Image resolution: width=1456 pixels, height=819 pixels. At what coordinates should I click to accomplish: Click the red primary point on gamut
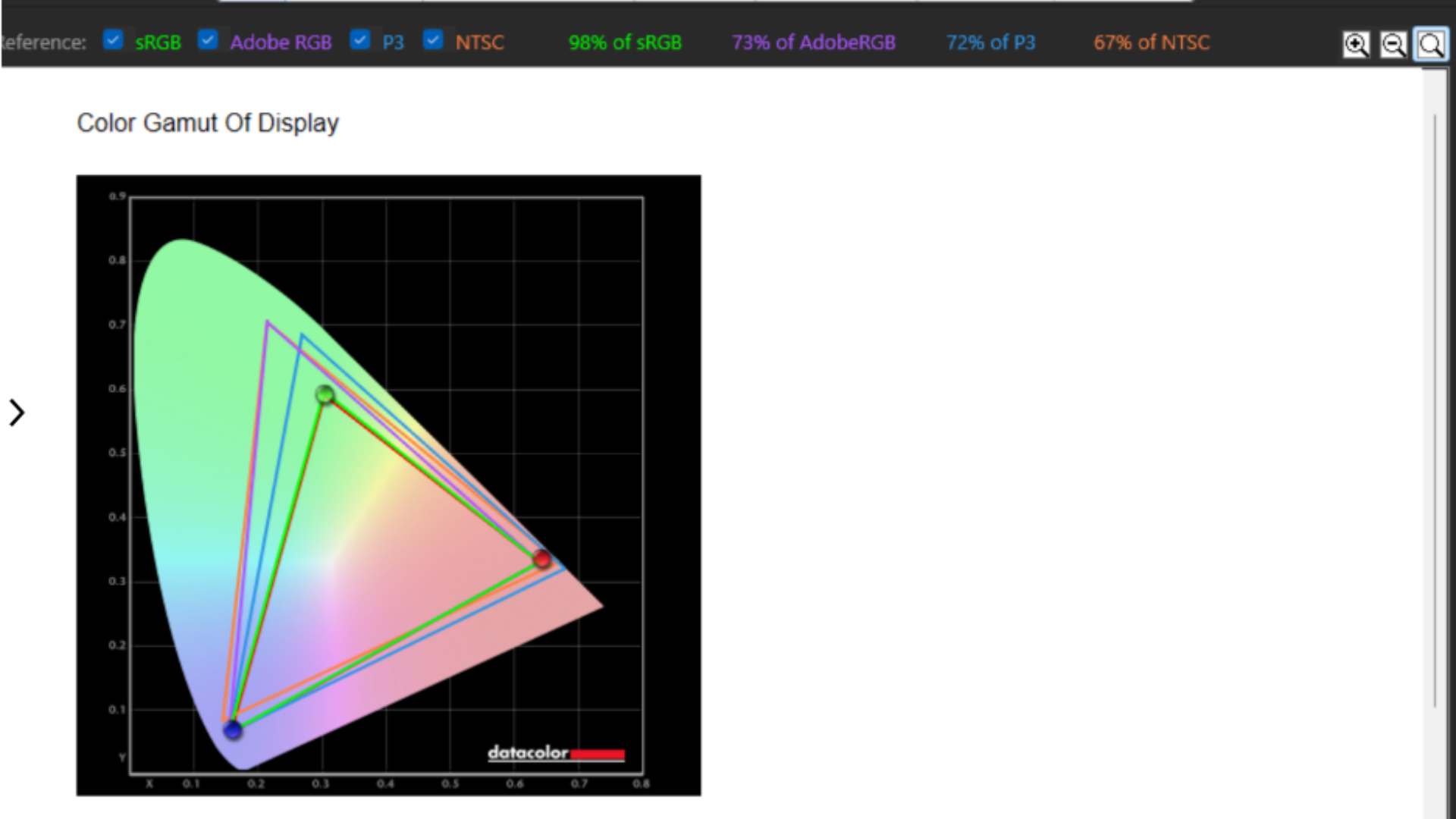[x=541, y=560]
